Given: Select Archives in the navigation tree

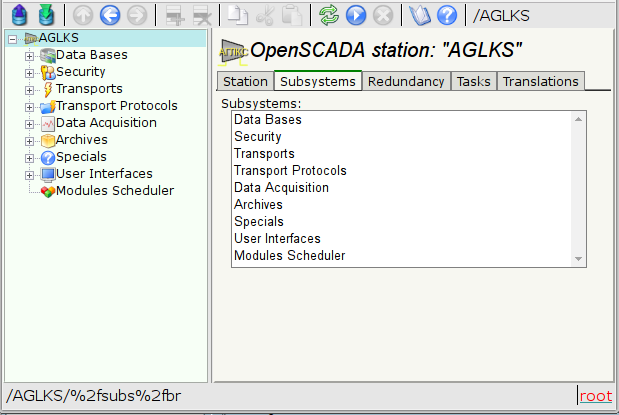Looking at the screenshot, I should 81,140.
